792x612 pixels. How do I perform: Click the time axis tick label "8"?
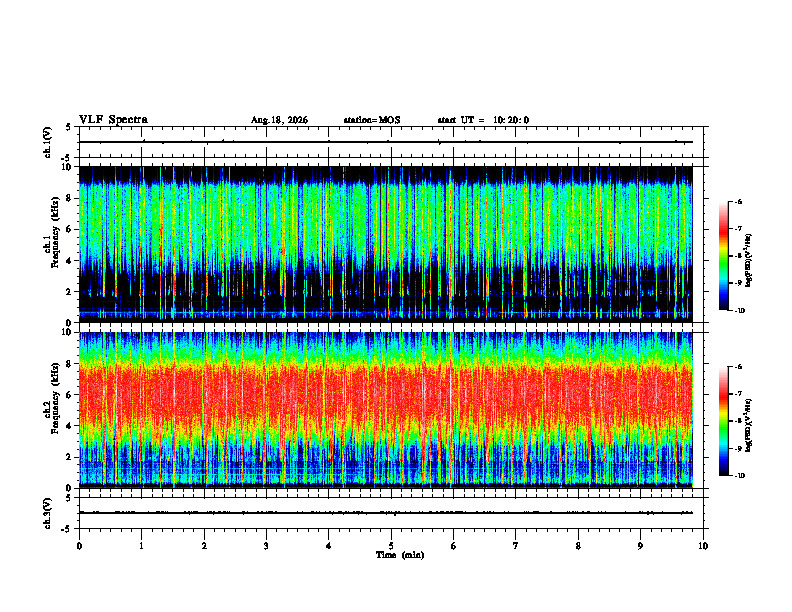(578, 546)
